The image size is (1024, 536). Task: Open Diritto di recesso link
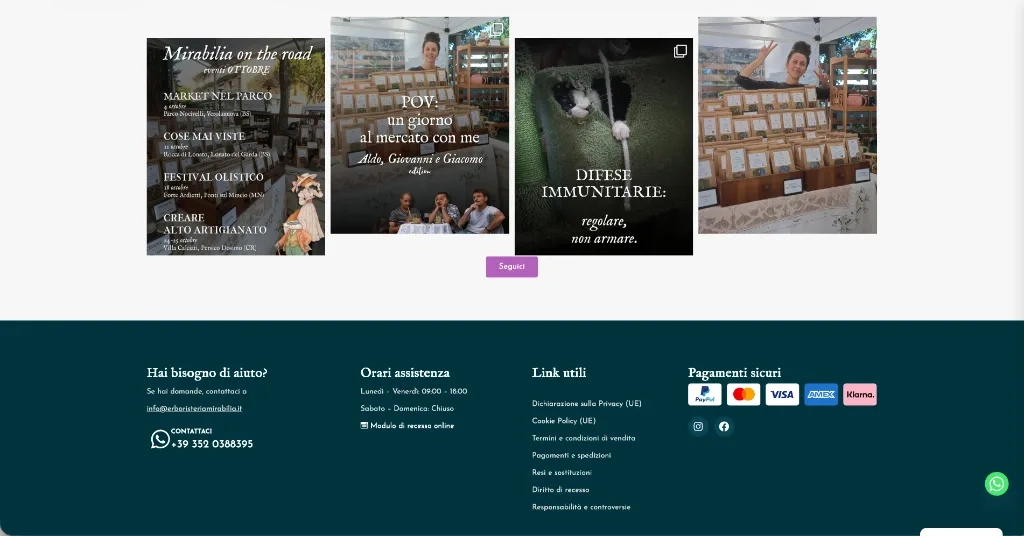(560, 490)
